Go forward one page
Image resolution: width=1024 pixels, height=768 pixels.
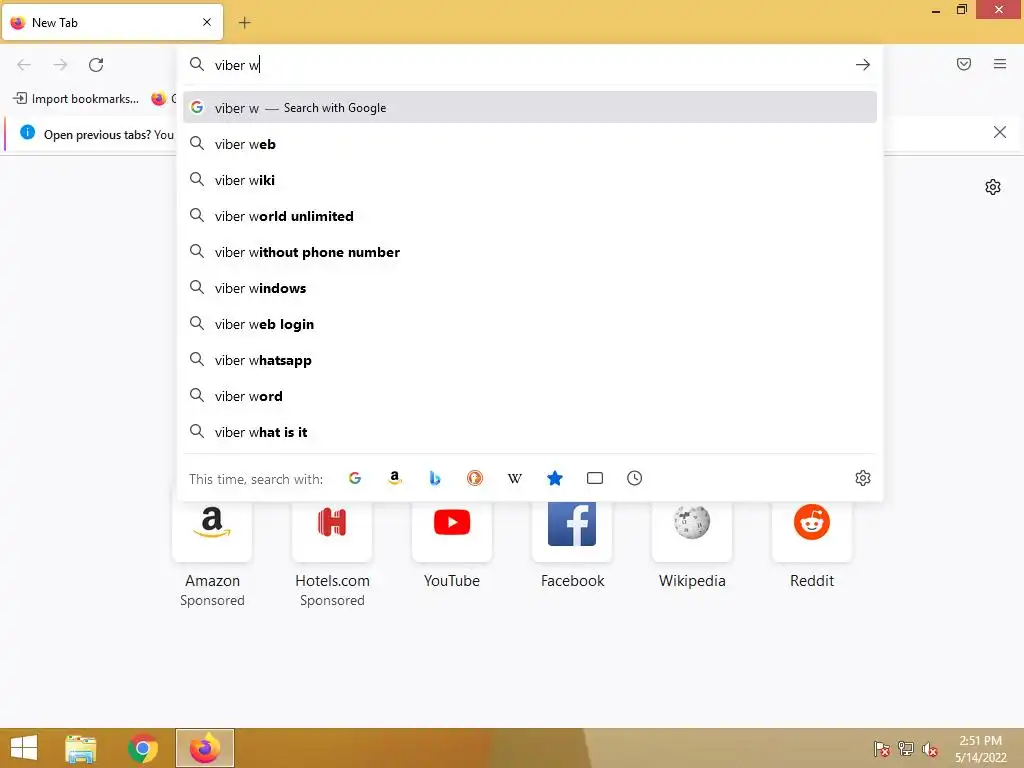(x=60, y=65)
